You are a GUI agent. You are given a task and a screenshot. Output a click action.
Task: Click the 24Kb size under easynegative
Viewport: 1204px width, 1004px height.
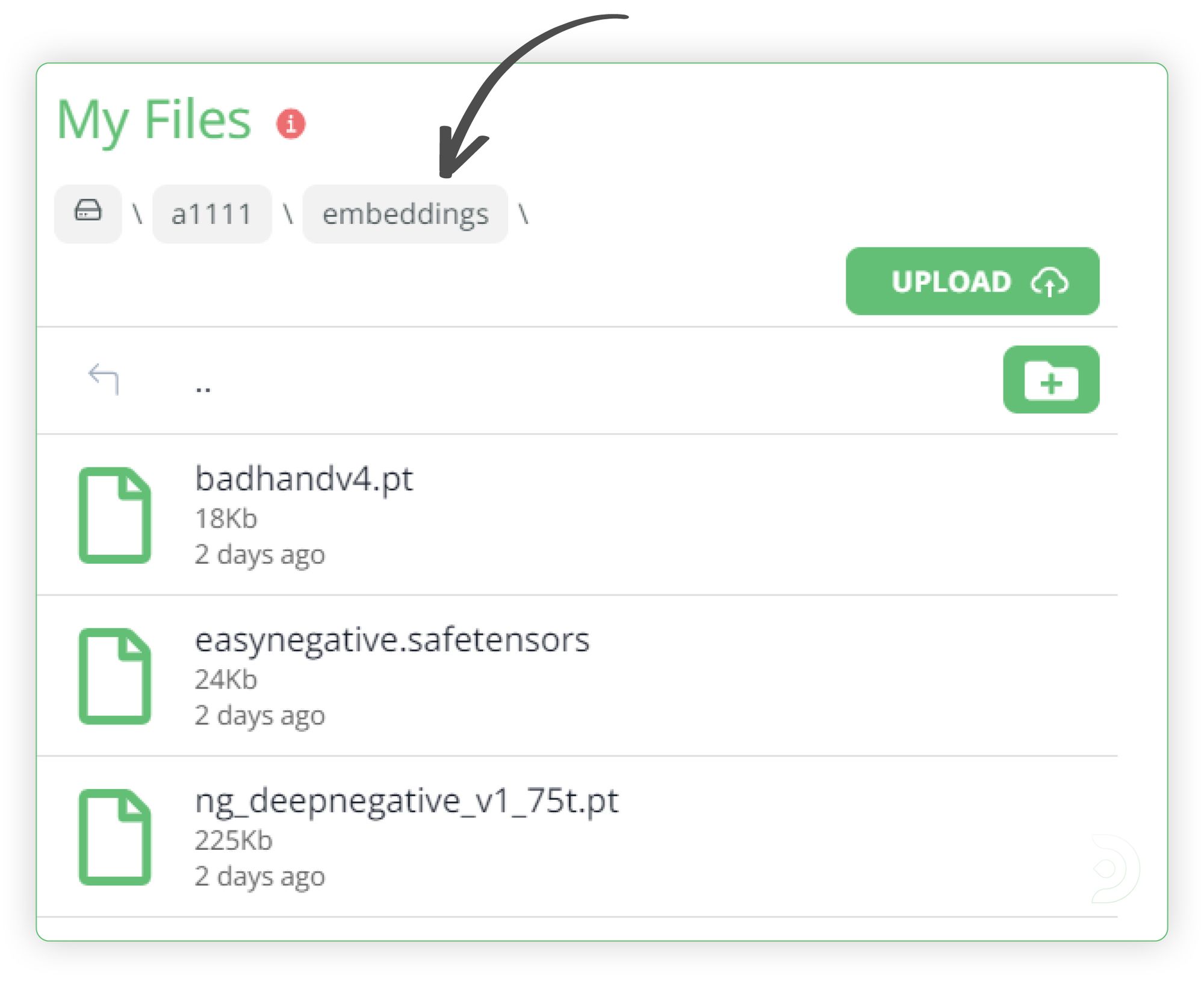[x=226, y=679]
